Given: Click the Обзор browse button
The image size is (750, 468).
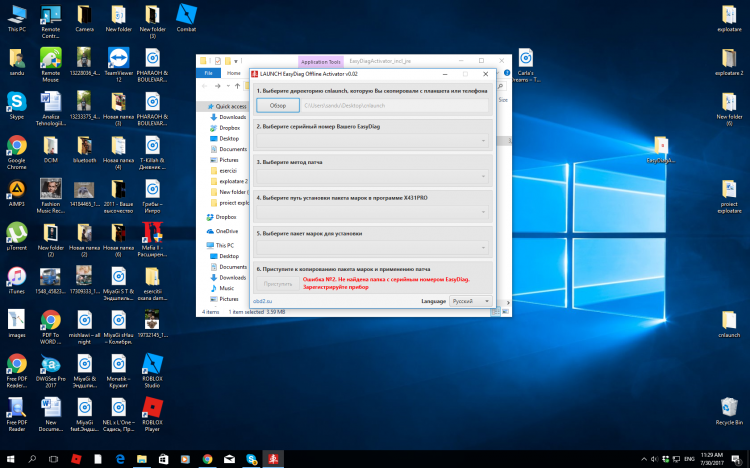Looking at the screenshot, I should (x=278, y=105).
